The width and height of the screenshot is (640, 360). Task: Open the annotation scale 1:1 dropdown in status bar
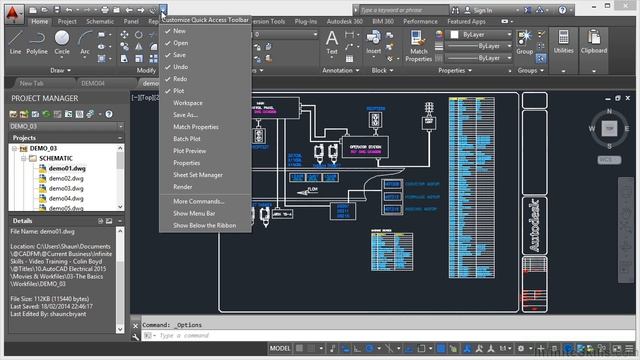506,349
